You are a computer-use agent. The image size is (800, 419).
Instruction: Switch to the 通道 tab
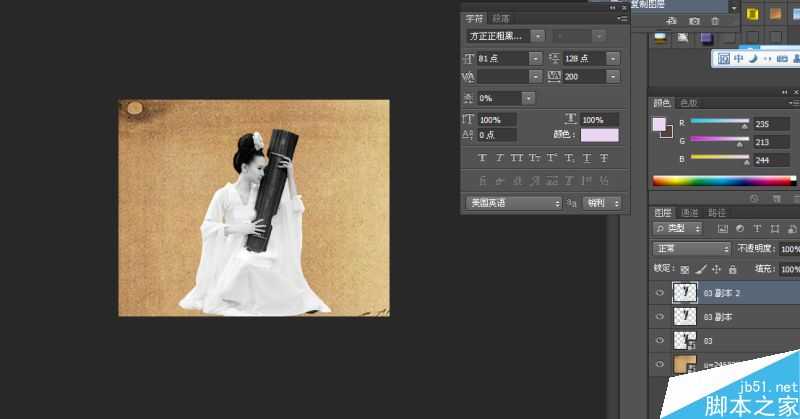(x=690, y=212)
